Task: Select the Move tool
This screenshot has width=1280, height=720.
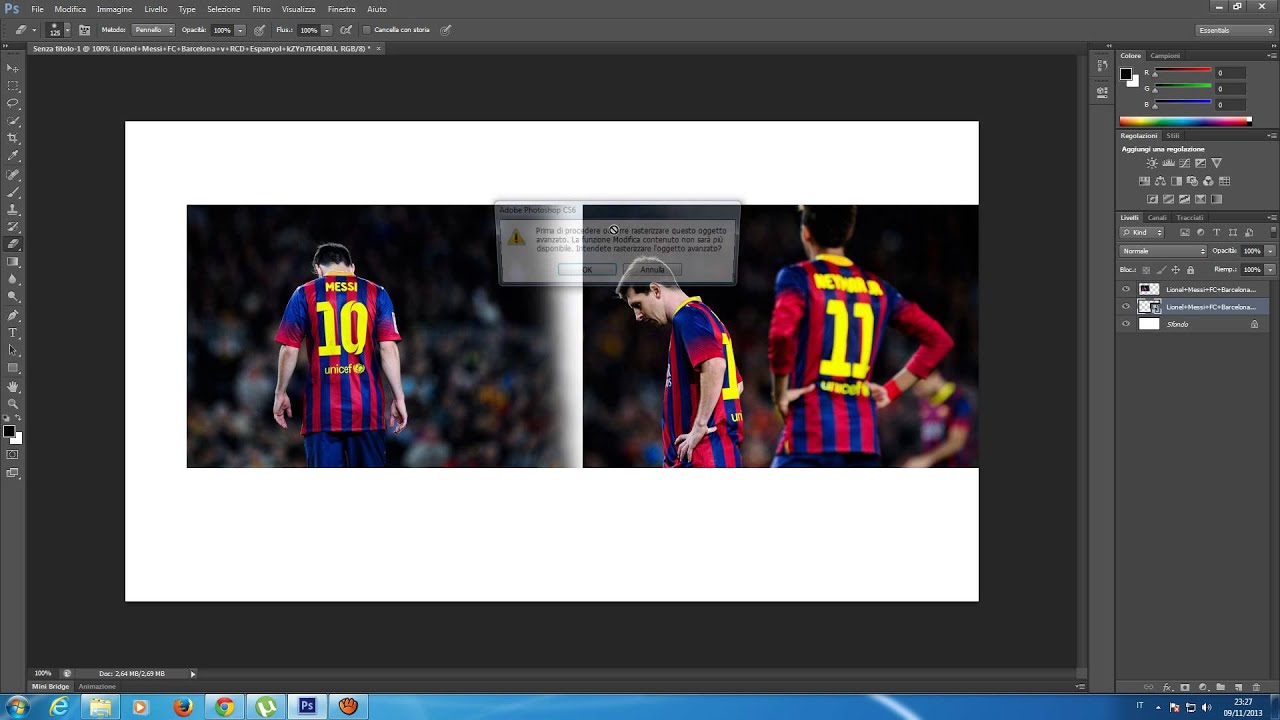Action: (13, 67)
